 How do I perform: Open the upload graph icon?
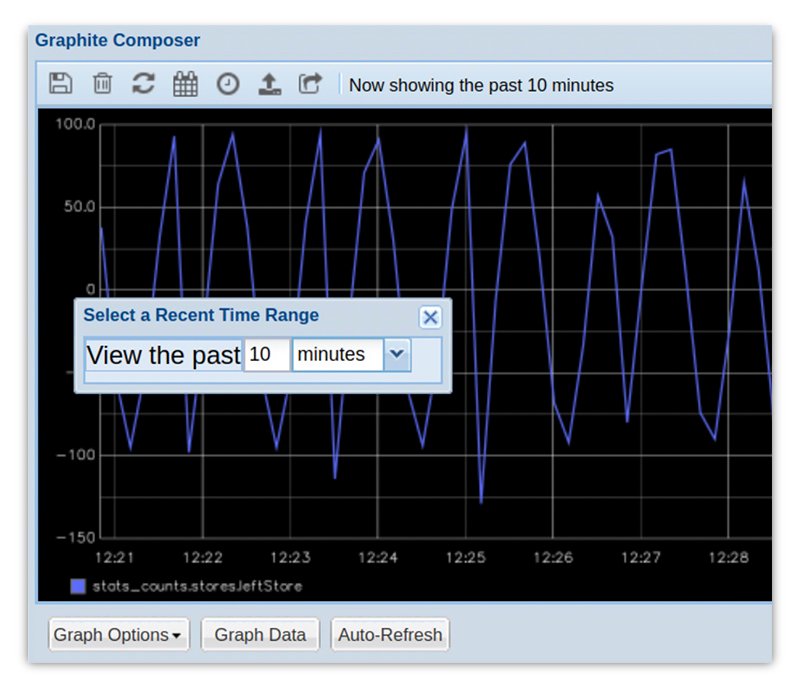tap(270, 84)
